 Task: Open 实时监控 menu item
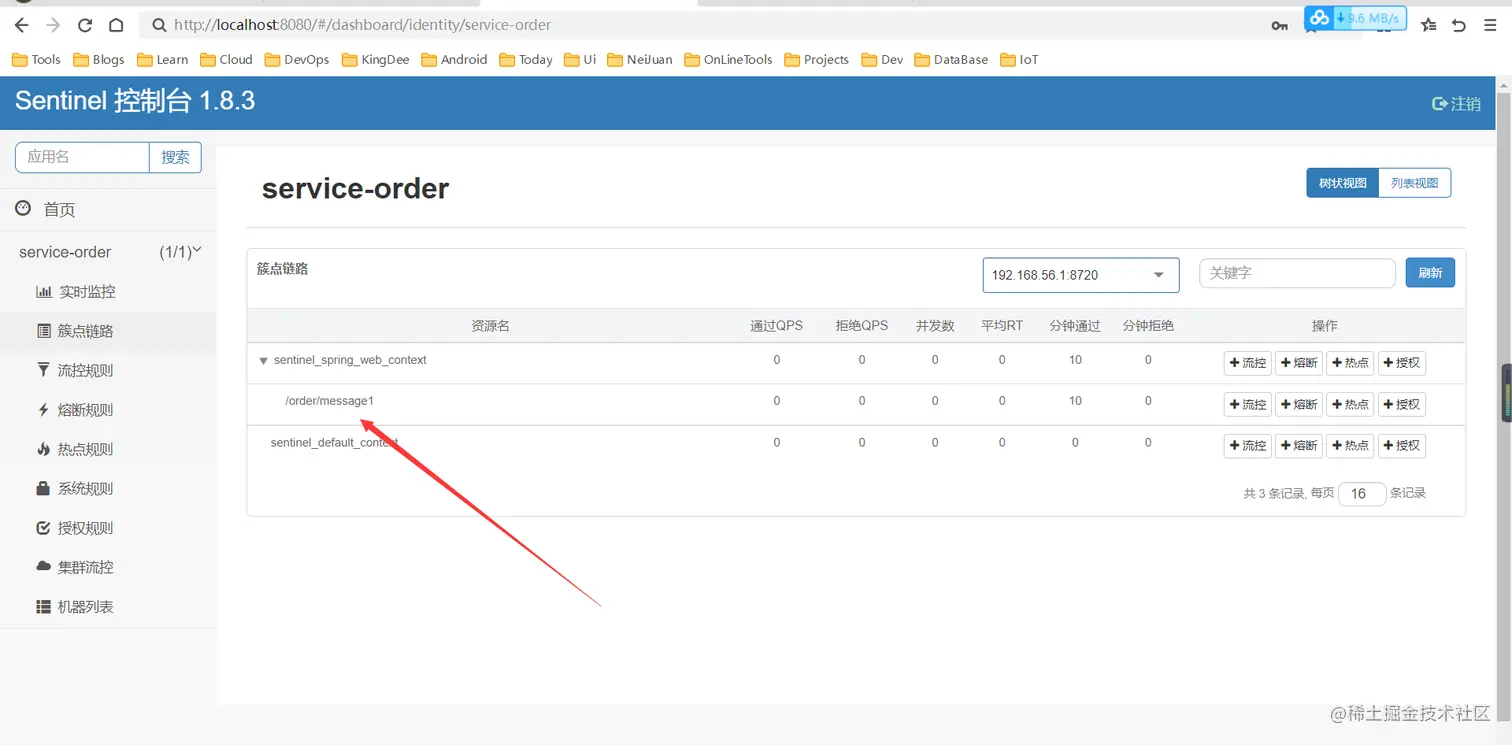tap(108, 292)
